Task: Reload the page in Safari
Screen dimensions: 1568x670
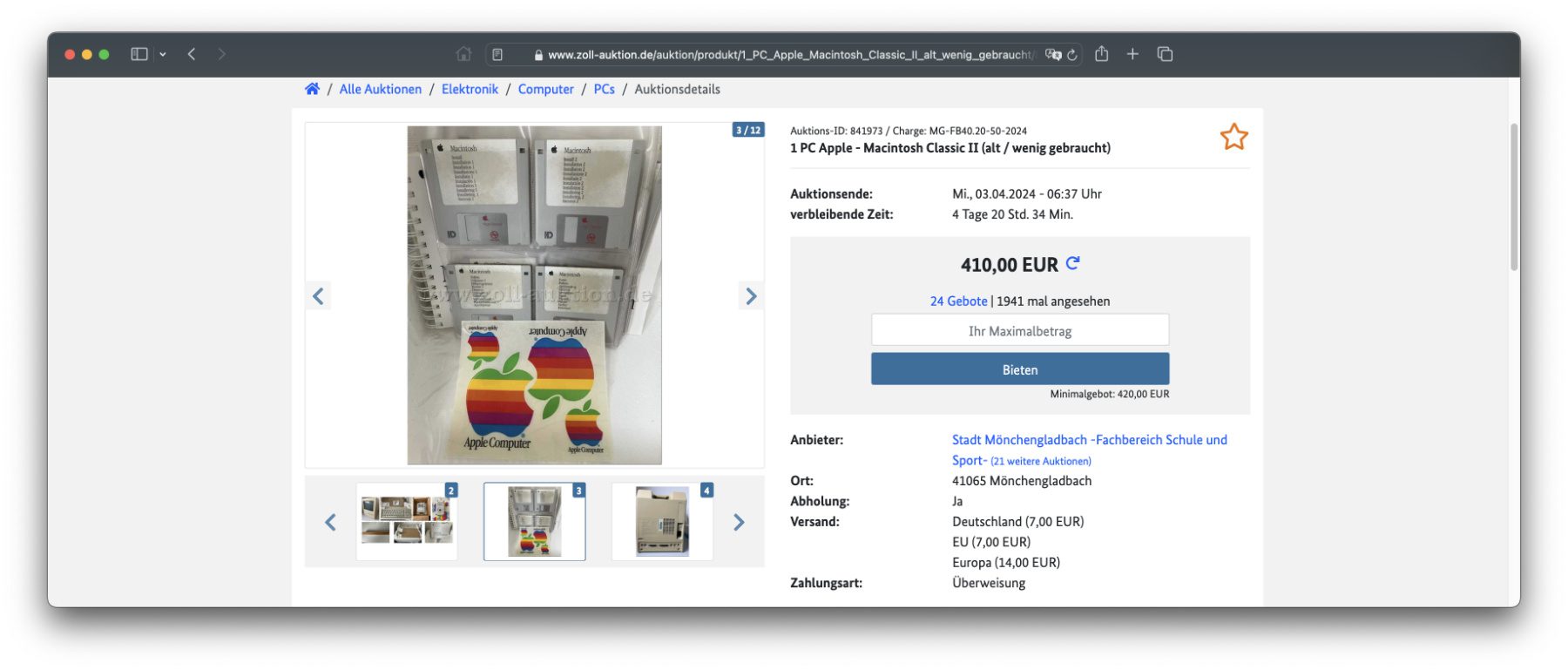Action: [1072, 55]
